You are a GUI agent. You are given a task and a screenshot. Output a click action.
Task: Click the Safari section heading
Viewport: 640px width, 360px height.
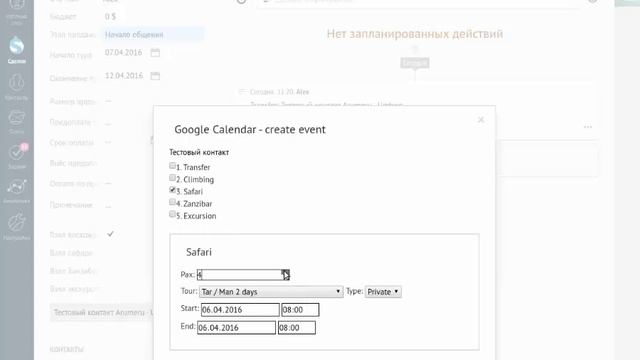[x=199, y=252]
